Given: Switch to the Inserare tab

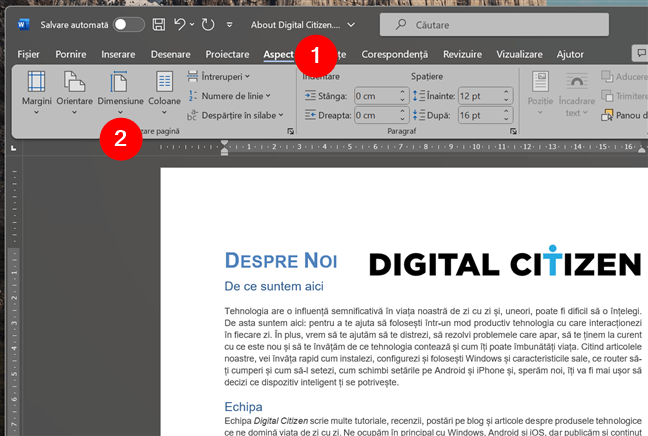Looking at the screenshot, I should pyautogui.click(x=118, y=55).
